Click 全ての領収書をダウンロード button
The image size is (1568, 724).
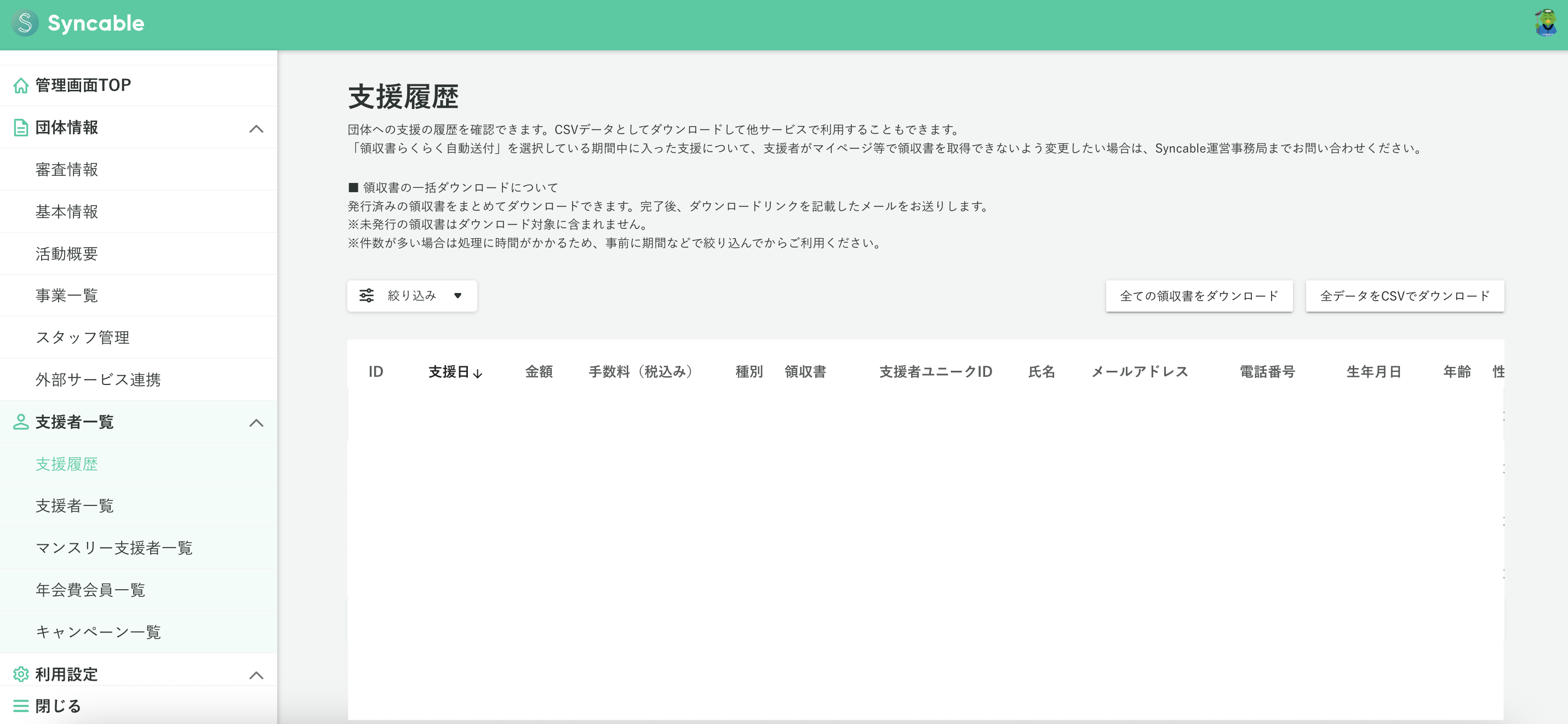(1199, 296)
